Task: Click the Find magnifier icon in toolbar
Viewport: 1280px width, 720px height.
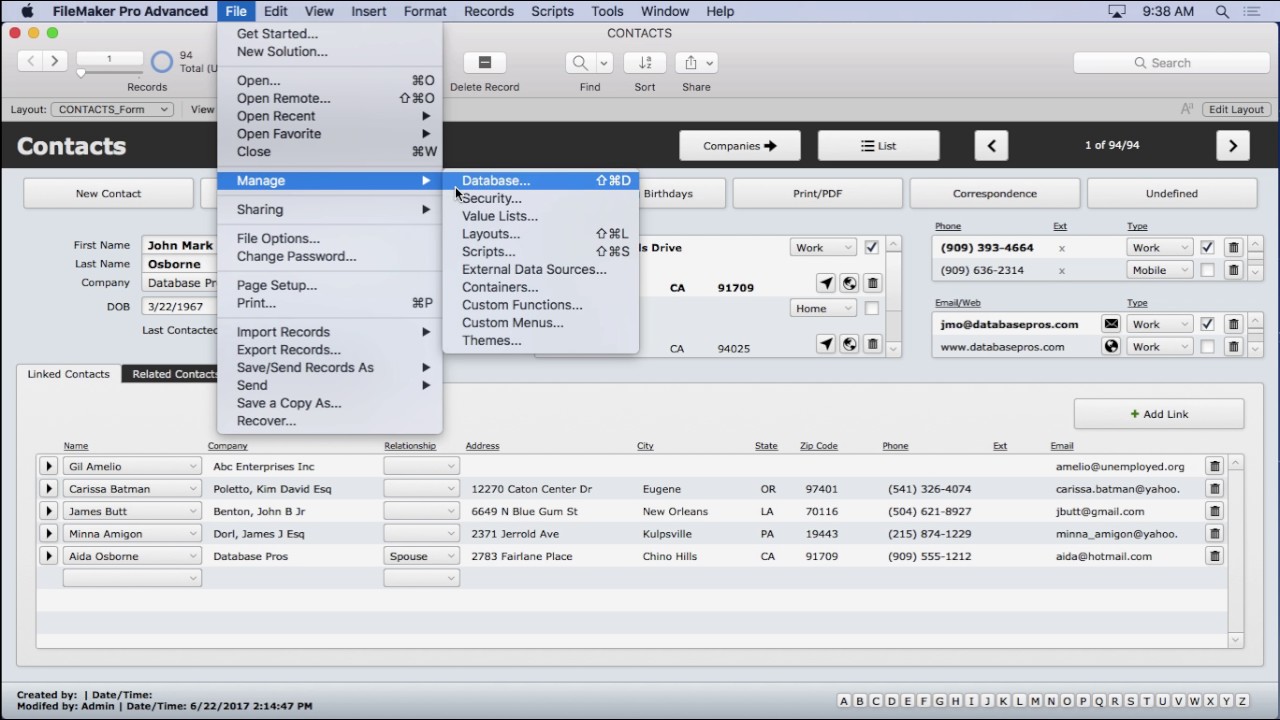Action: [x=580, y=62]
